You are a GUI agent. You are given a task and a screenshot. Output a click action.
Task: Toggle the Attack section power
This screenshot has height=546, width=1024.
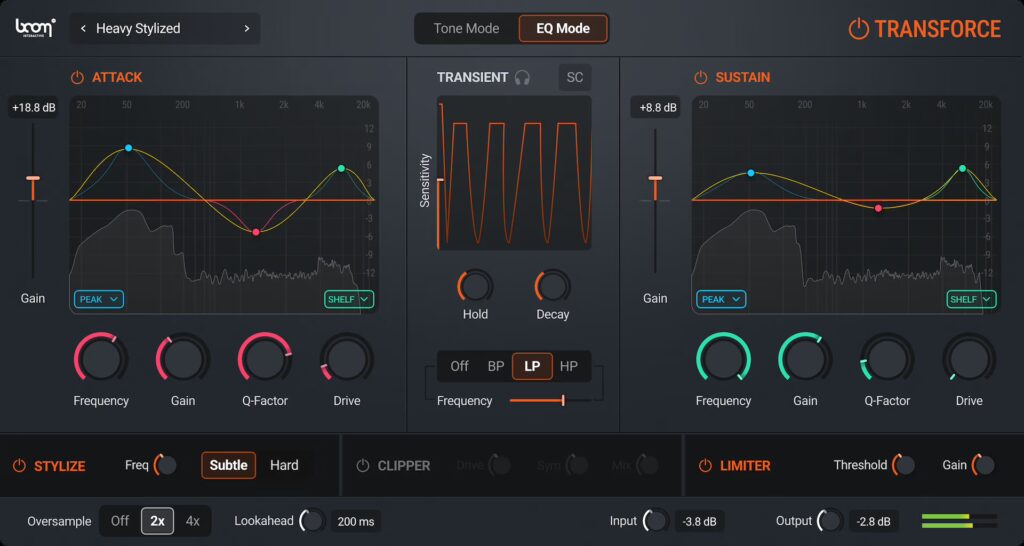tap(77, 78)
